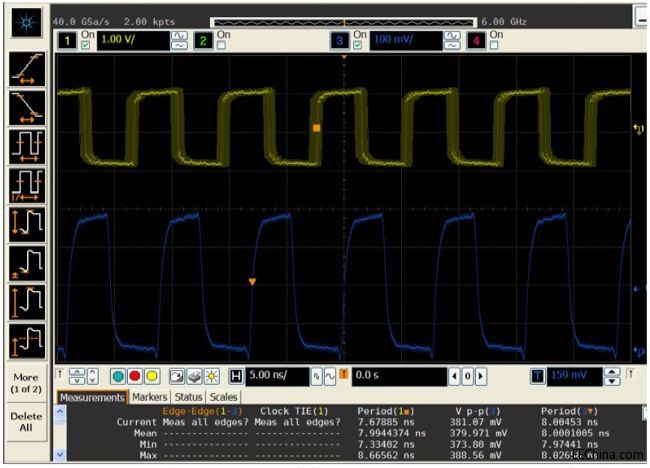Decrease channel 1 vertical scale with lower waveform button

coord(179,46)
